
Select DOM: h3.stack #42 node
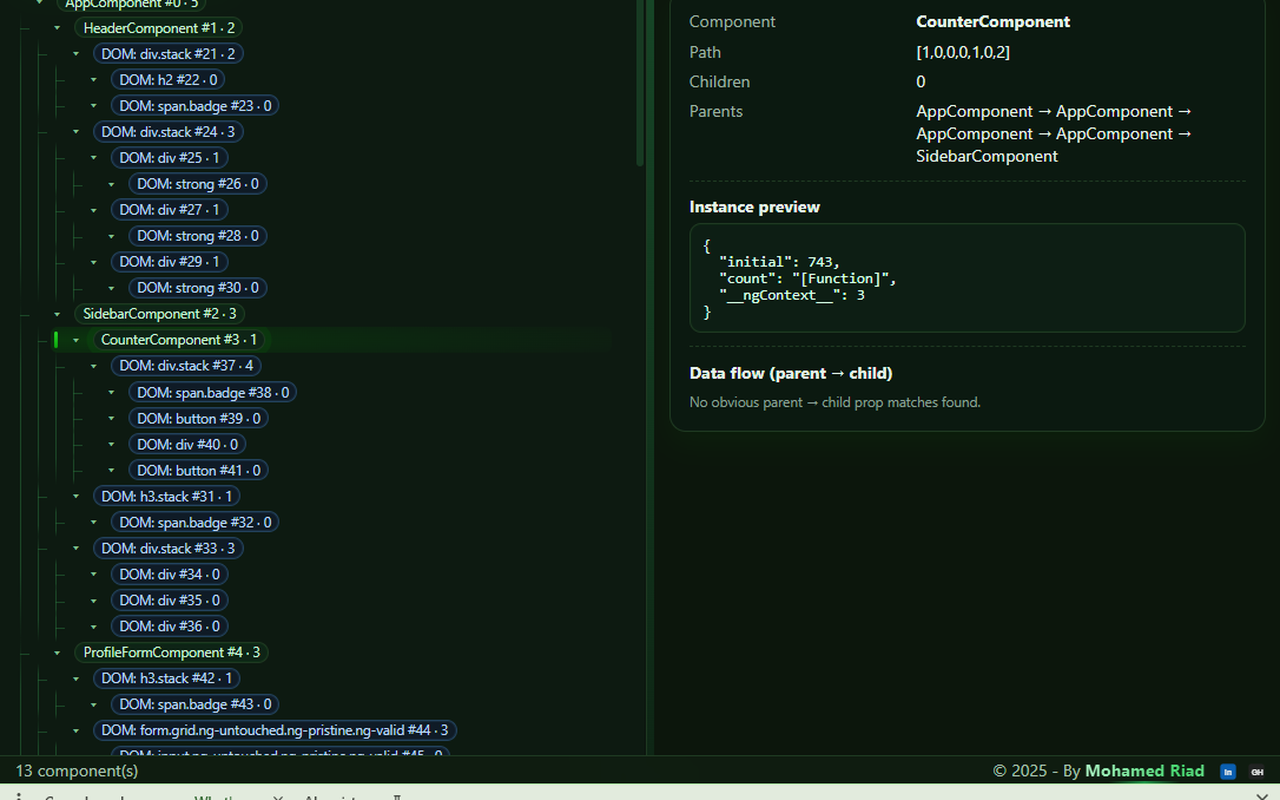pos(167,678)
